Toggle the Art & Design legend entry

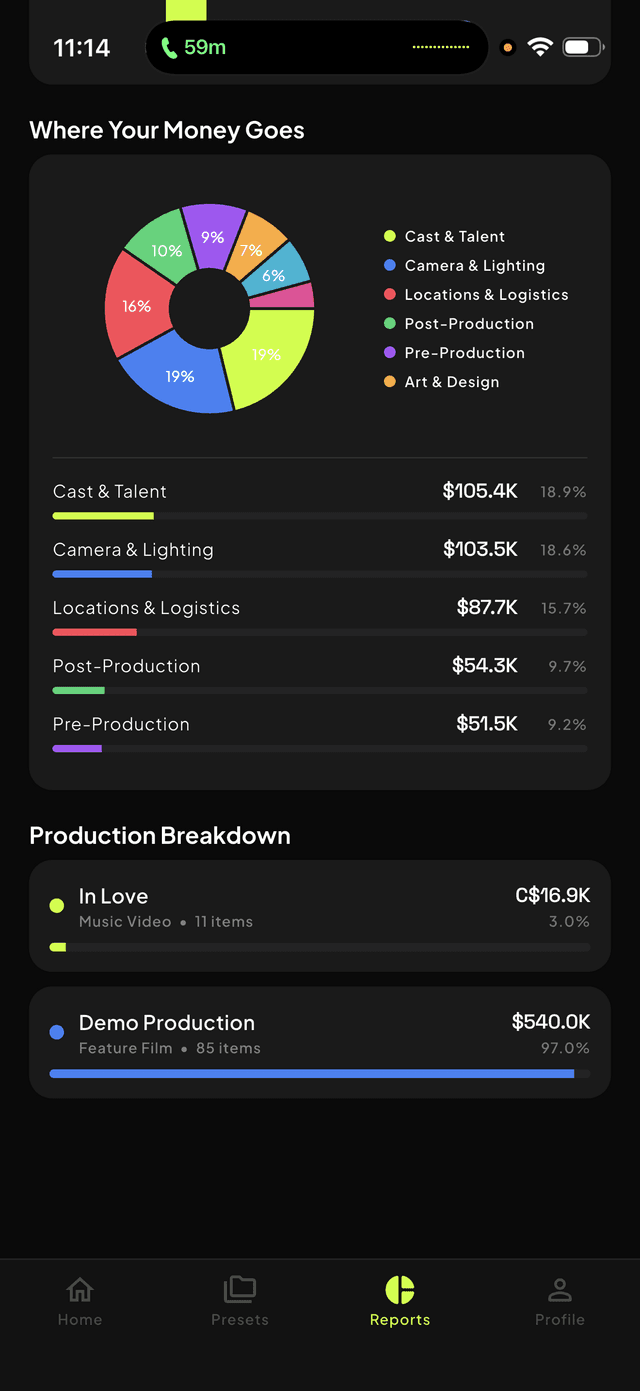(x=443, y=381)
